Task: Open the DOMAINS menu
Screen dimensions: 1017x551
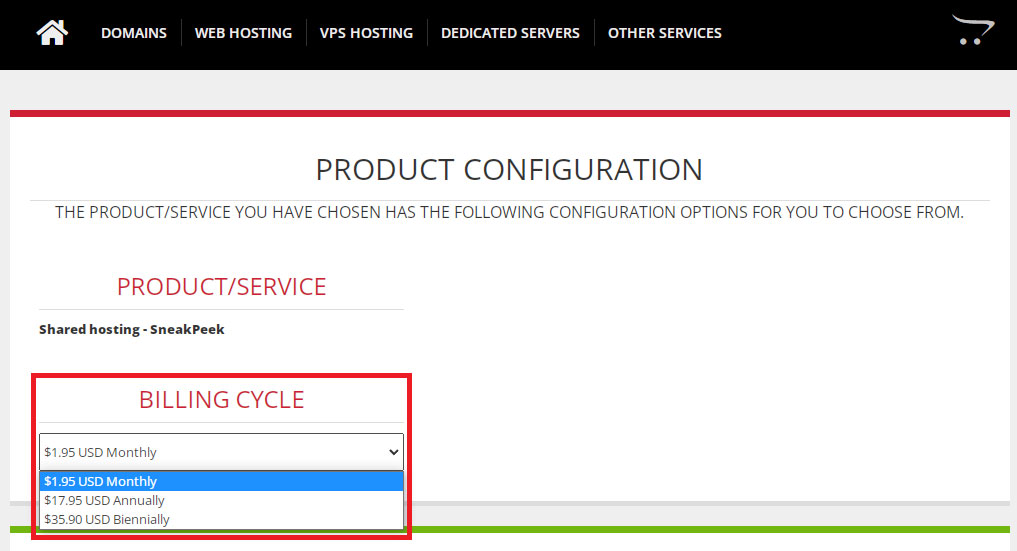Action: 134,33
